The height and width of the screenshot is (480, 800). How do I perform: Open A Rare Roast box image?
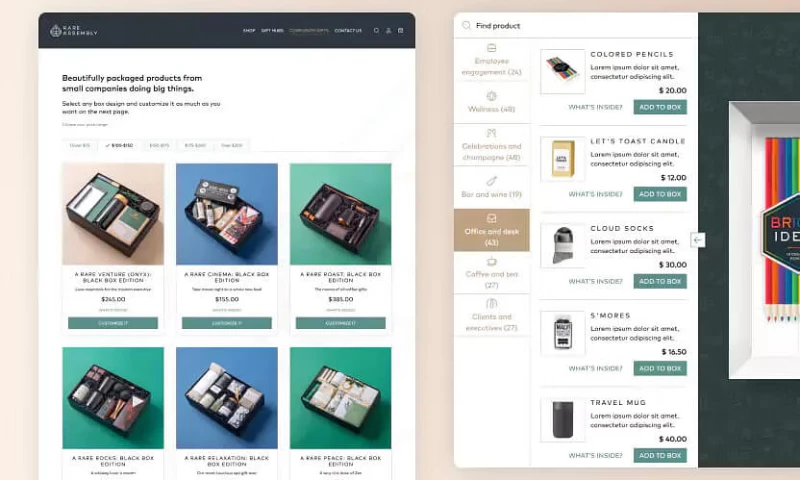coord(340,214)
